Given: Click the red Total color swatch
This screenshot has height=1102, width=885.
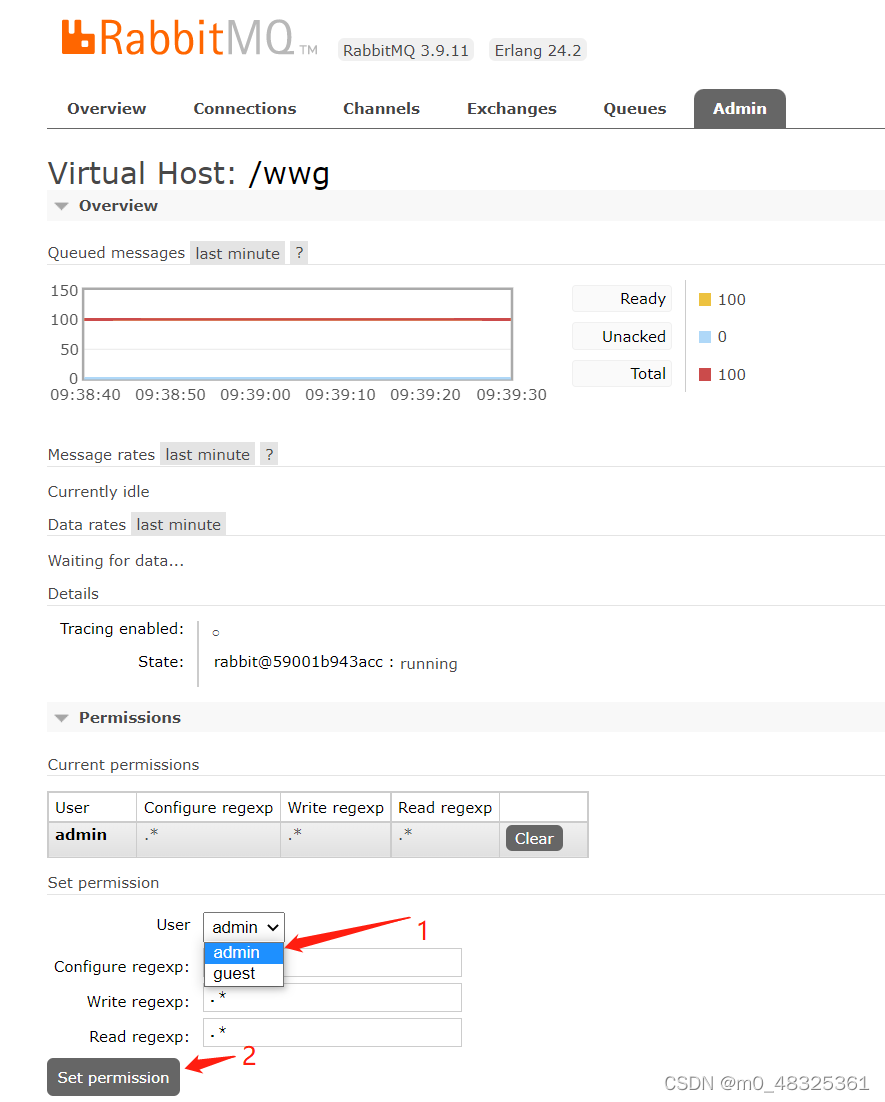Looking at the screenshot, I should (705, 375).
